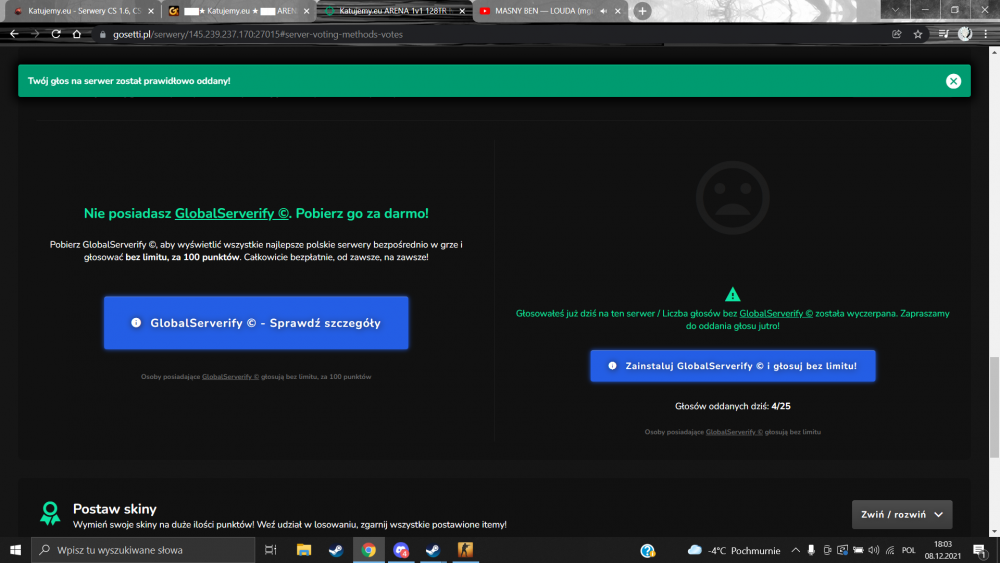Click taskbar search box Wpisz tu wyszukiwane słowa

pos(143,550)
